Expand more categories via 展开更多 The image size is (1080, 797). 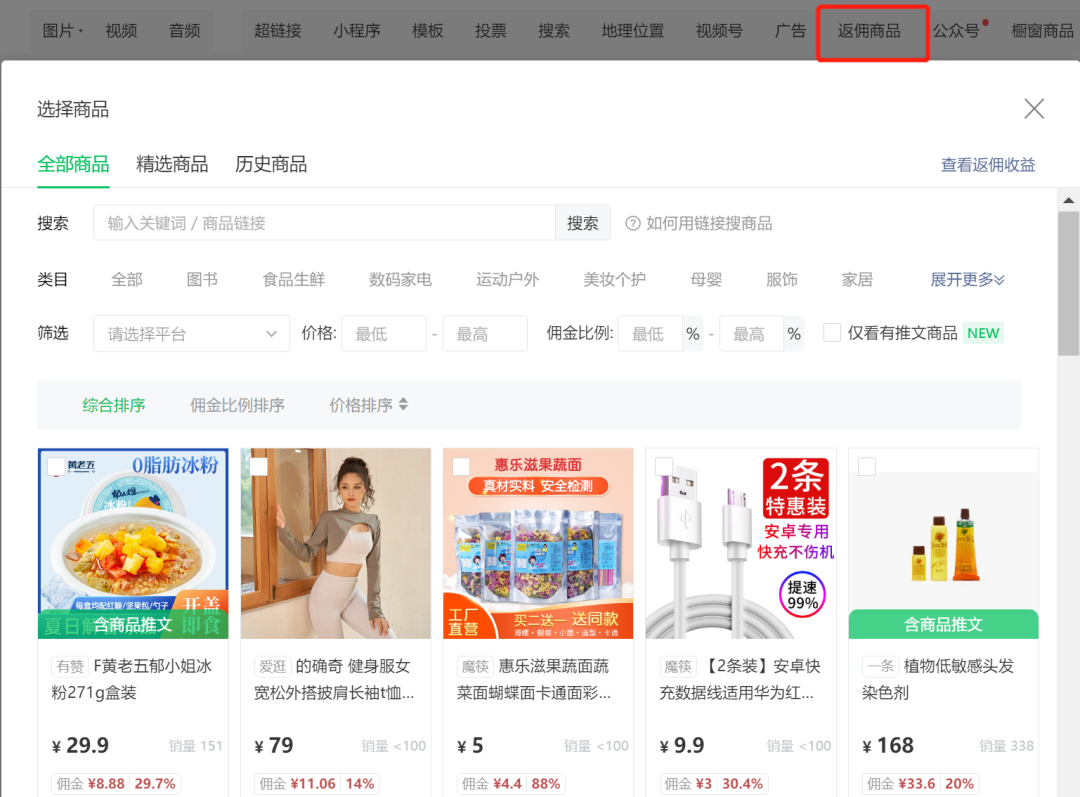(x=966, y=279)
